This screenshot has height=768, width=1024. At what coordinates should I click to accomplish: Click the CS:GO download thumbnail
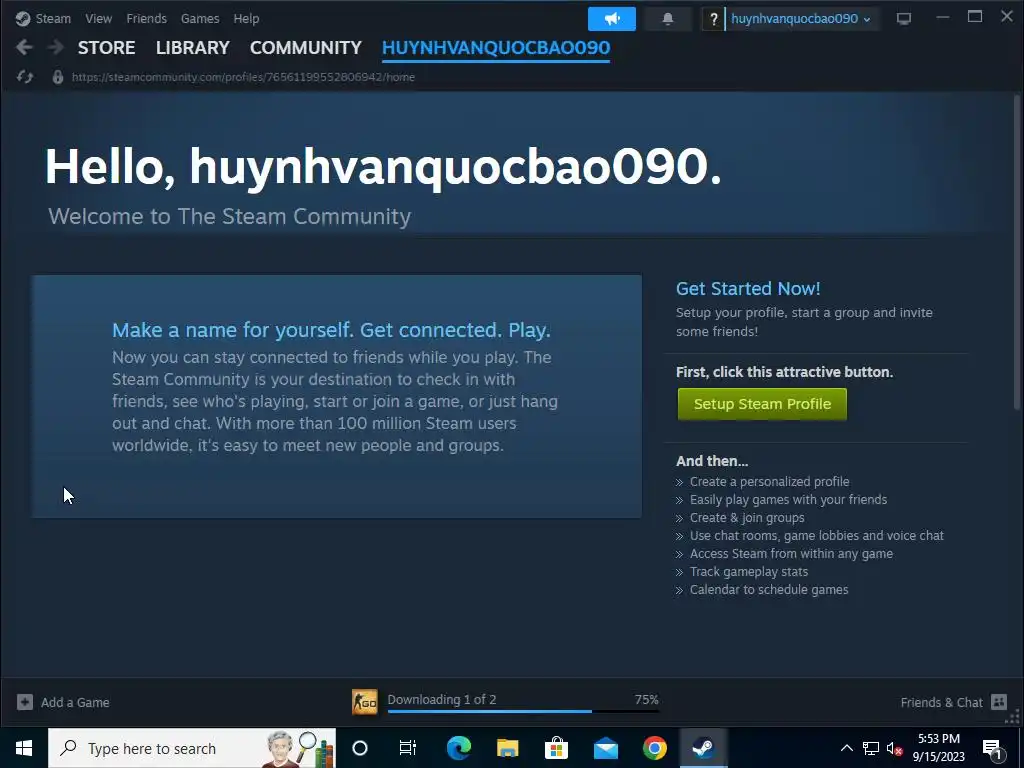pyautogui.click(x=364, y=702)
